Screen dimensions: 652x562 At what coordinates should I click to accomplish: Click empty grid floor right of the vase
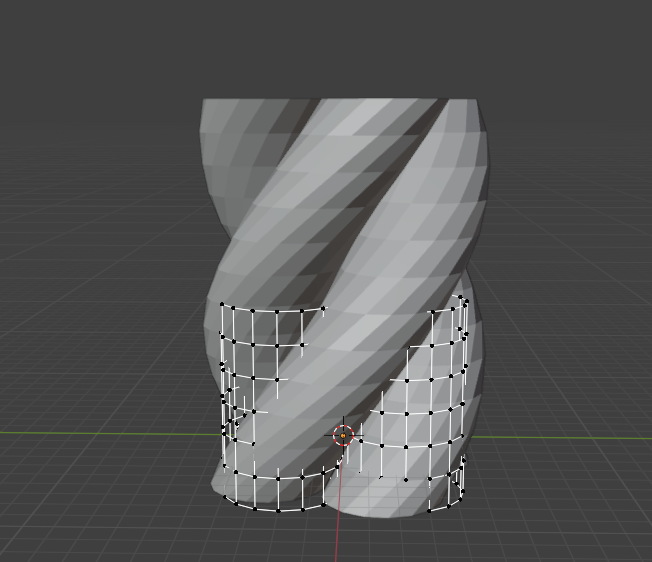pyautogui.click(x=570, y=350)
